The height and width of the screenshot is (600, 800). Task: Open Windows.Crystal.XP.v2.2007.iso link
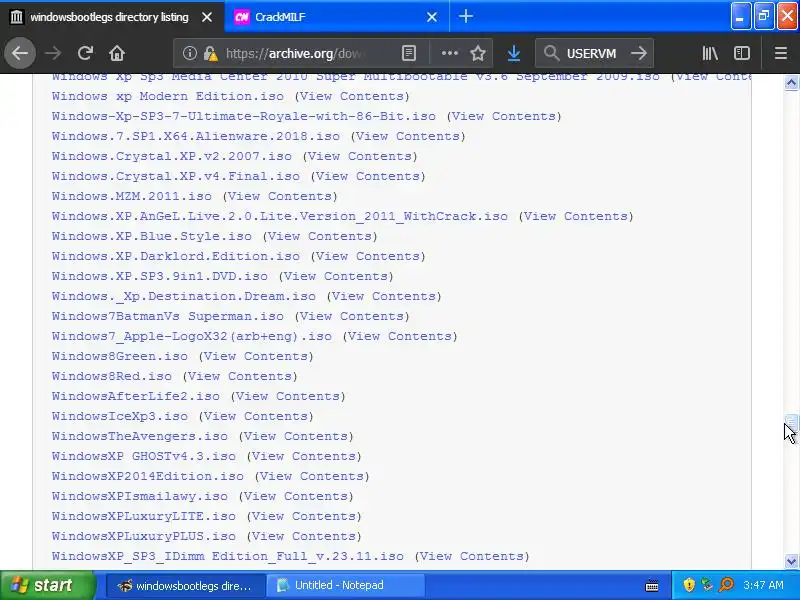pyautogui.click(x=171, y=156)
